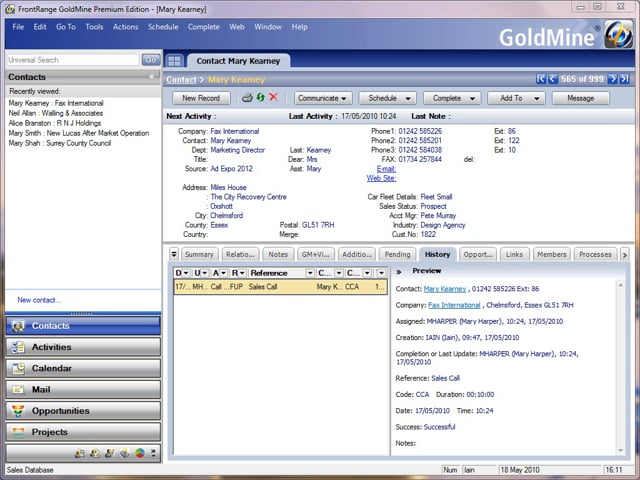Switch to the Processes tab

(x=595, y=254)
